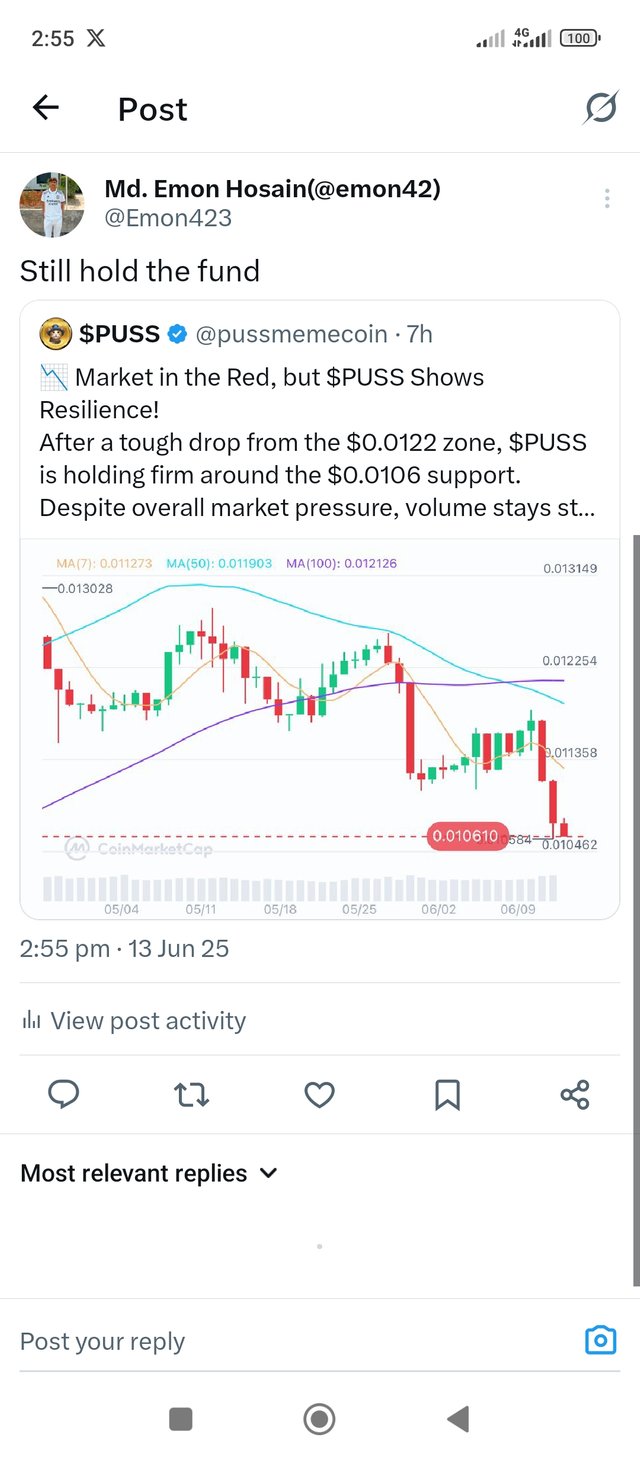Screen dimensions: 640x1458
Task: Bookmark the post with the bookmark icon
Action: (x=447, y=1095)
